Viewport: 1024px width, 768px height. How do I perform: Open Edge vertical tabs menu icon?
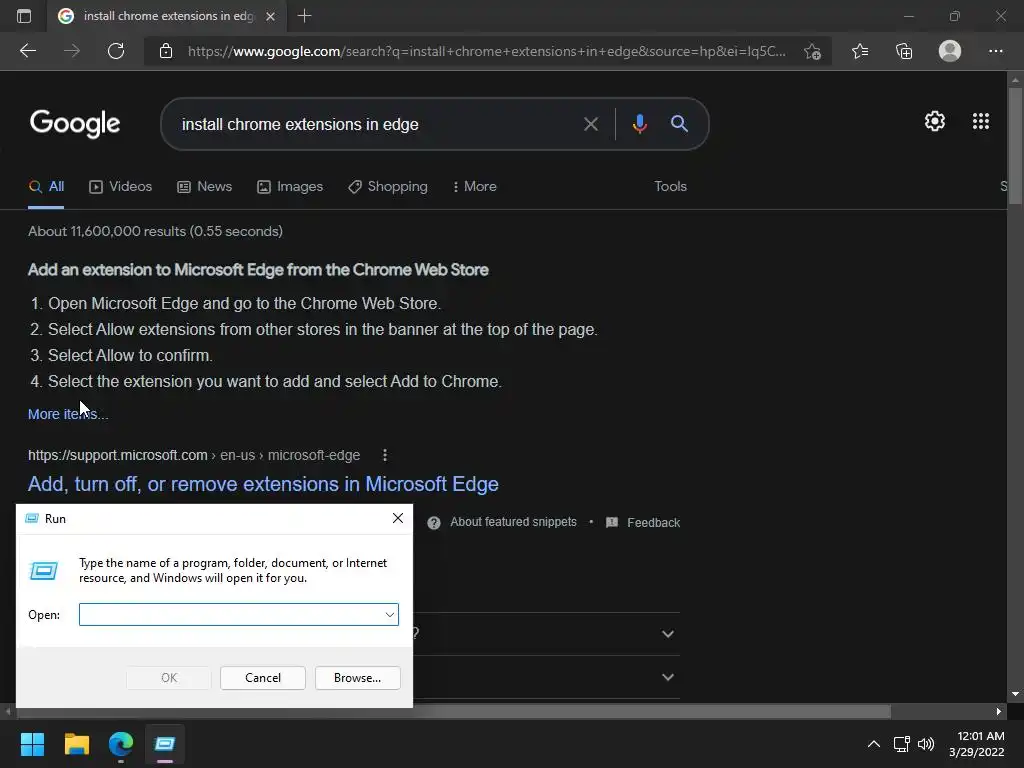point(24,16)
